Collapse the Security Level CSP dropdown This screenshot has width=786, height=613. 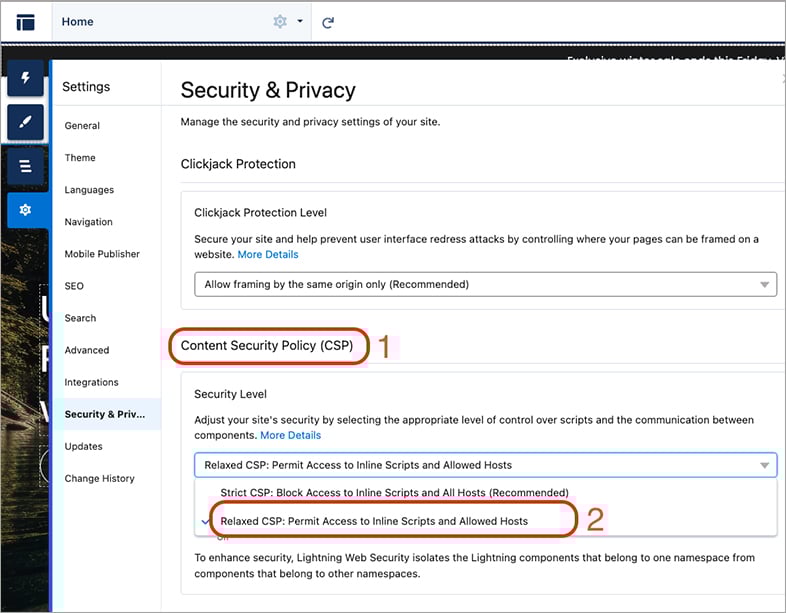pos(485,465)
